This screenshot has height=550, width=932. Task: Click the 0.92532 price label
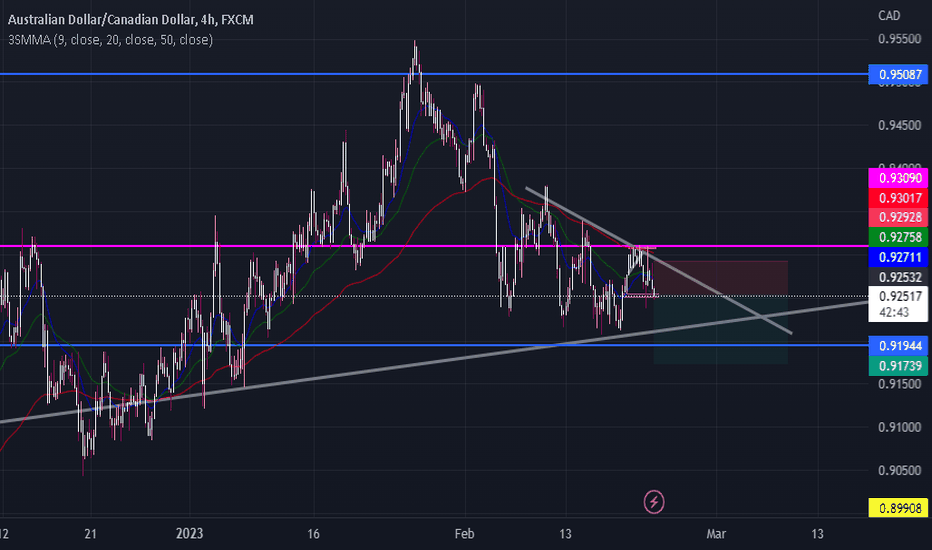coord(898,277)
